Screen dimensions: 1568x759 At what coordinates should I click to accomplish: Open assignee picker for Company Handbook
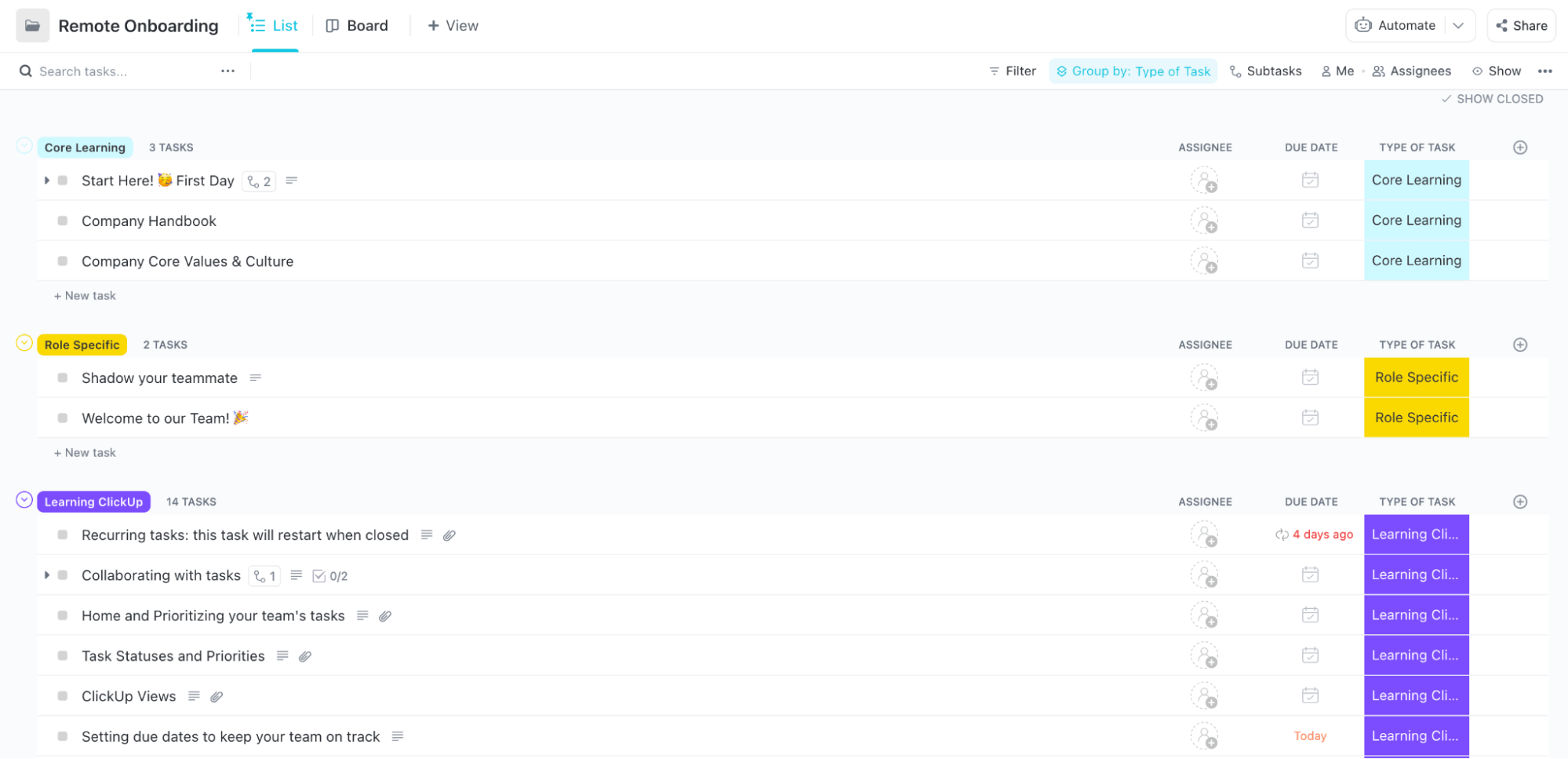1204,221
